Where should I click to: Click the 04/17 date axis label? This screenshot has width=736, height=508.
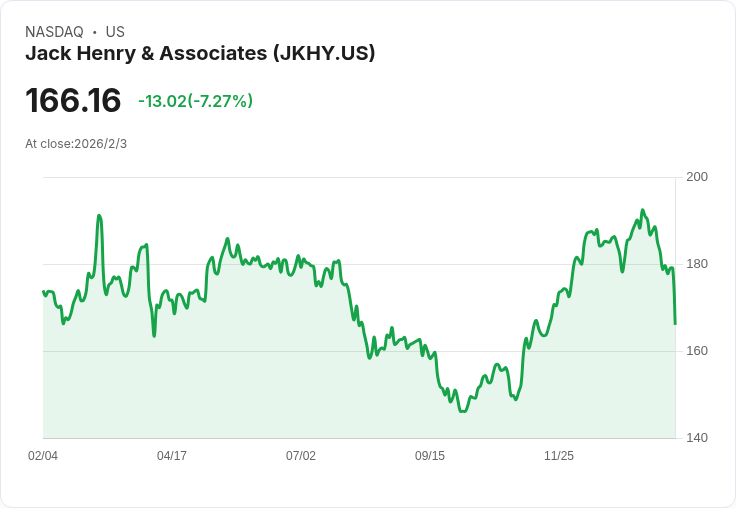(172, 455)
